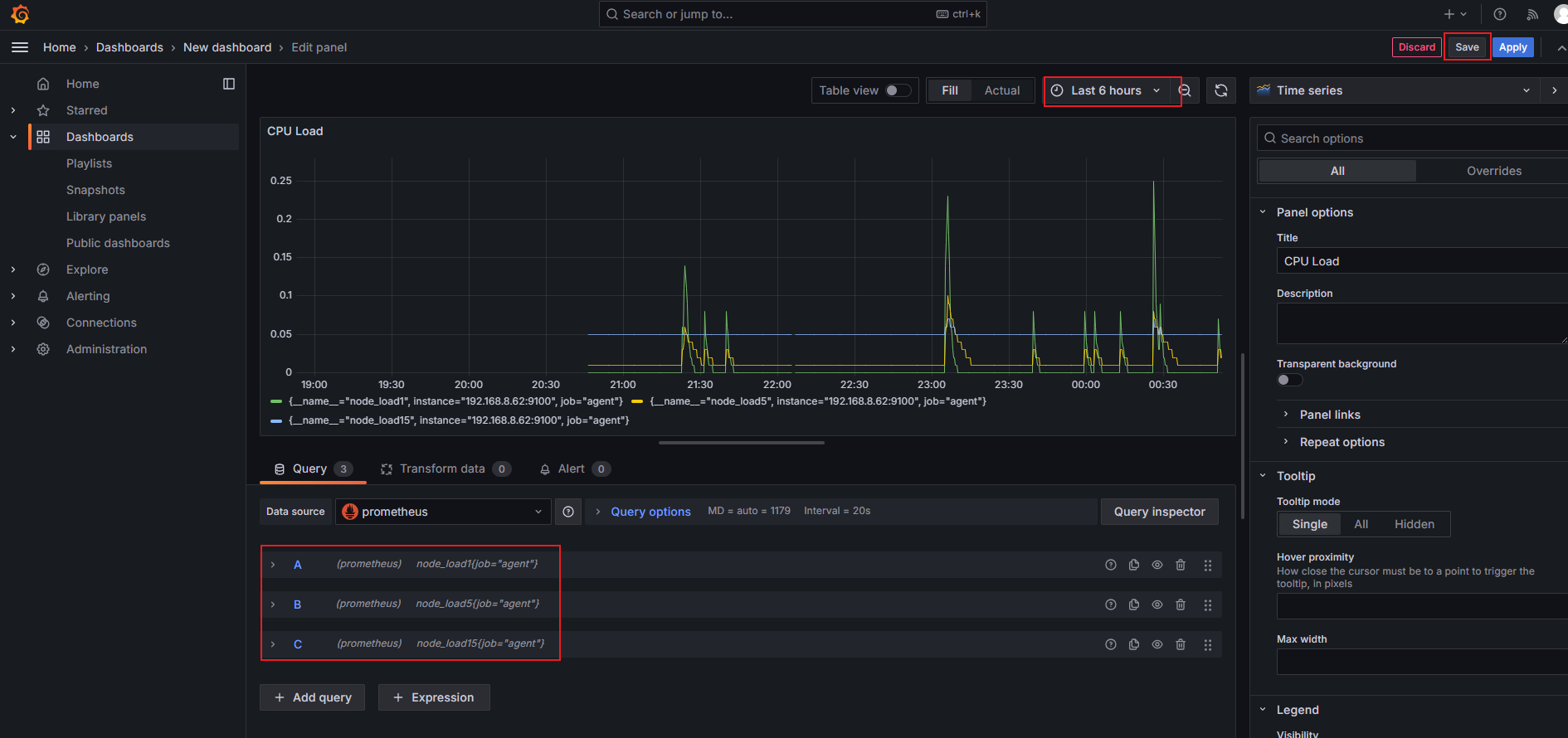Switch to the Transform data tab
The image size is (1568, 738).
(x=442, y=469)
